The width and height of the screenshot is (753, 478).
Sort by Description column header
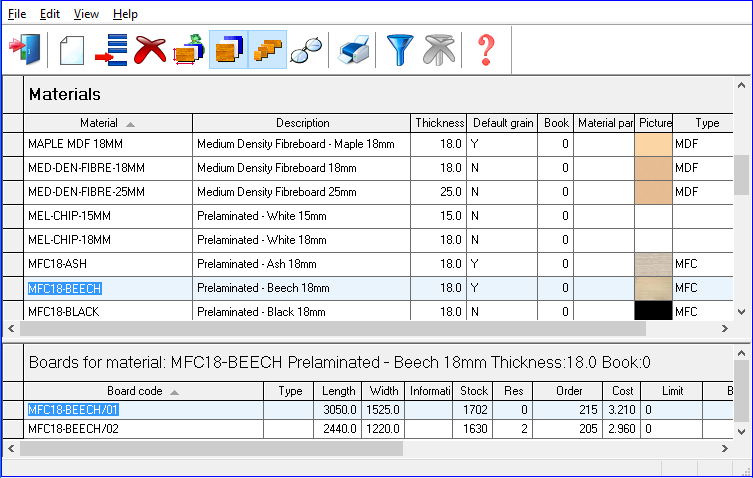pyautogui.click(x=302, y=123)
